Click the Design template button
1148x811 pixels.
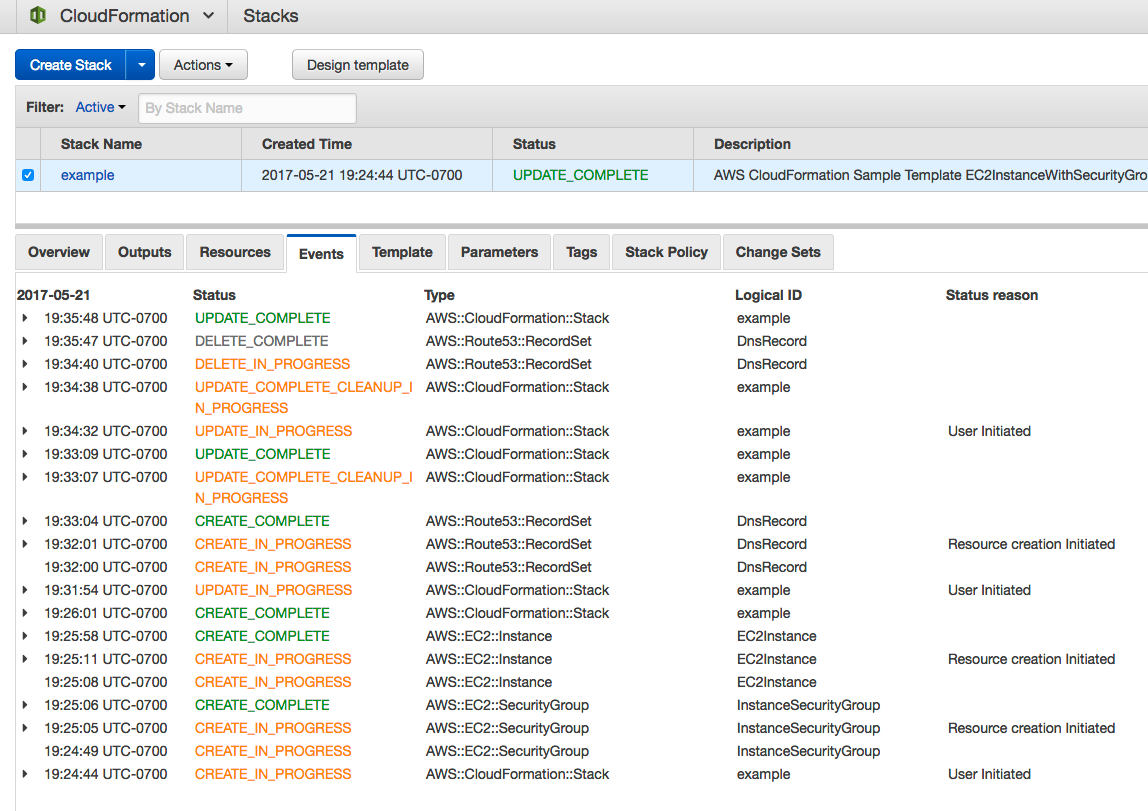357,64
